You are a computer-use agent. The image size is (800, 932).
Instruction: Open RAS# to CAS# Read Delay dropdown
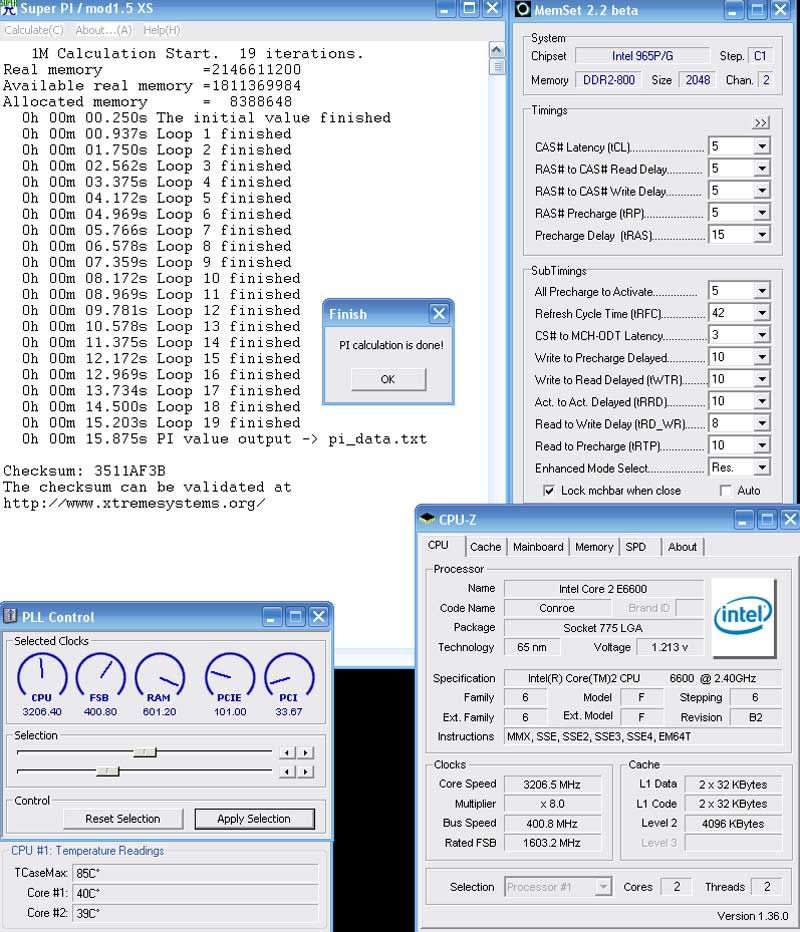point(762,169)
